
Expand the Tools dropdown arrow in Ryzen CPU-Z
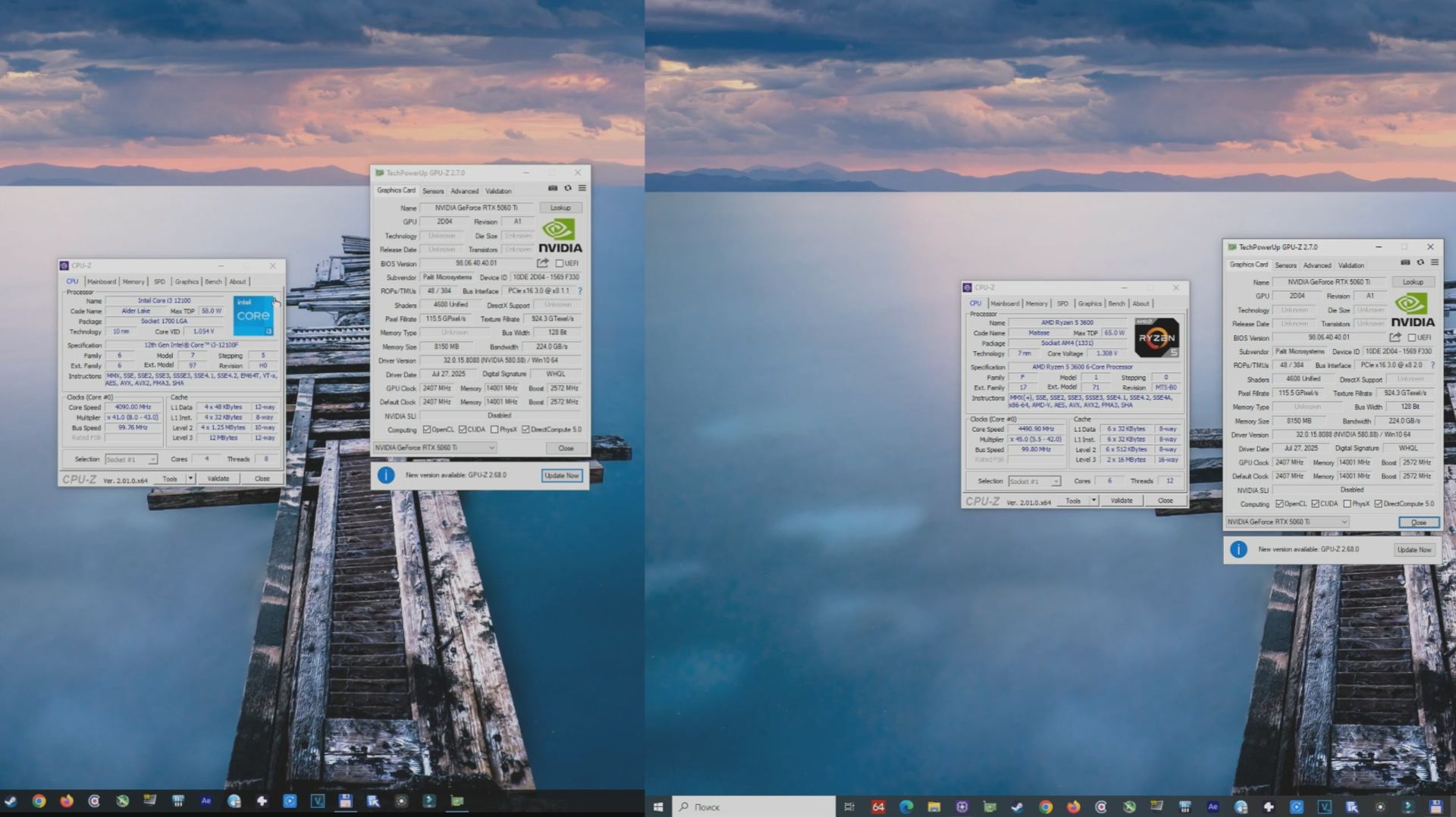[x=1094, y=500]
